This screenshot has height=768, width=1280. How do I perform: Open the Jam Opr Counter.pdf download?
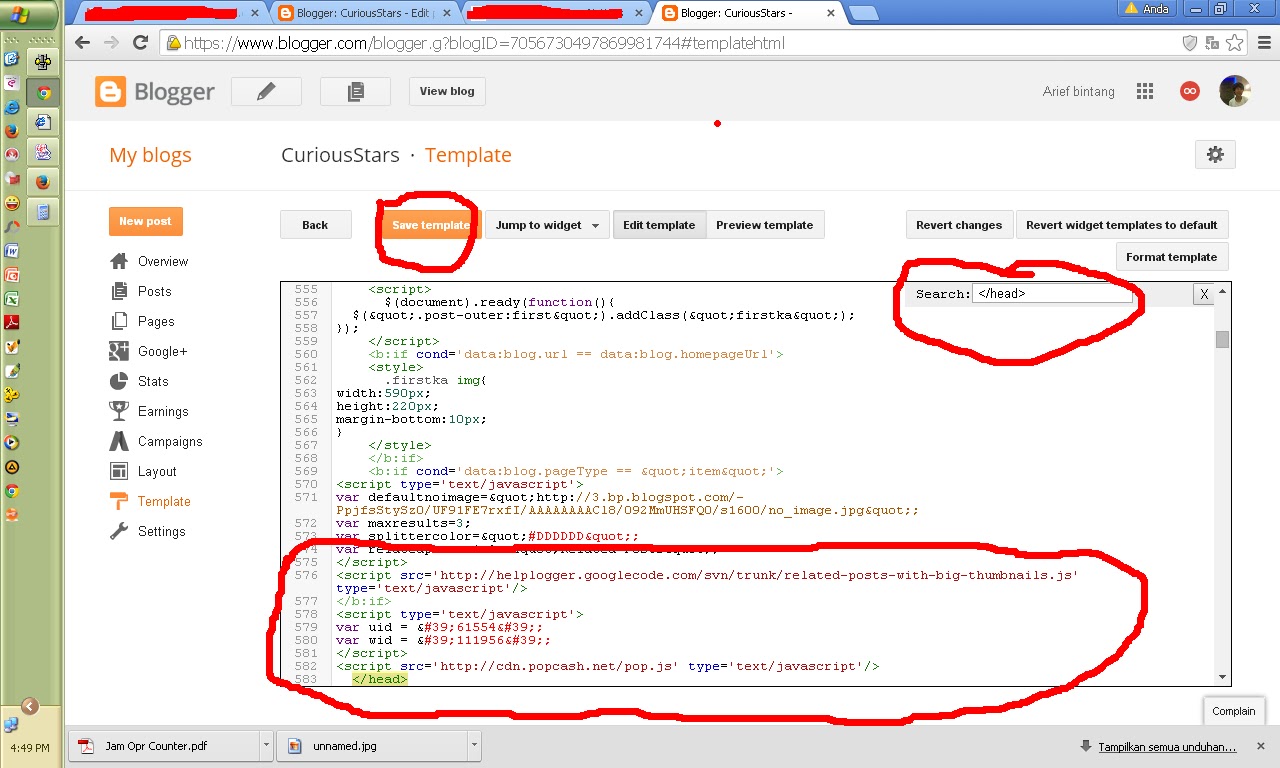[x=165, y=746]
